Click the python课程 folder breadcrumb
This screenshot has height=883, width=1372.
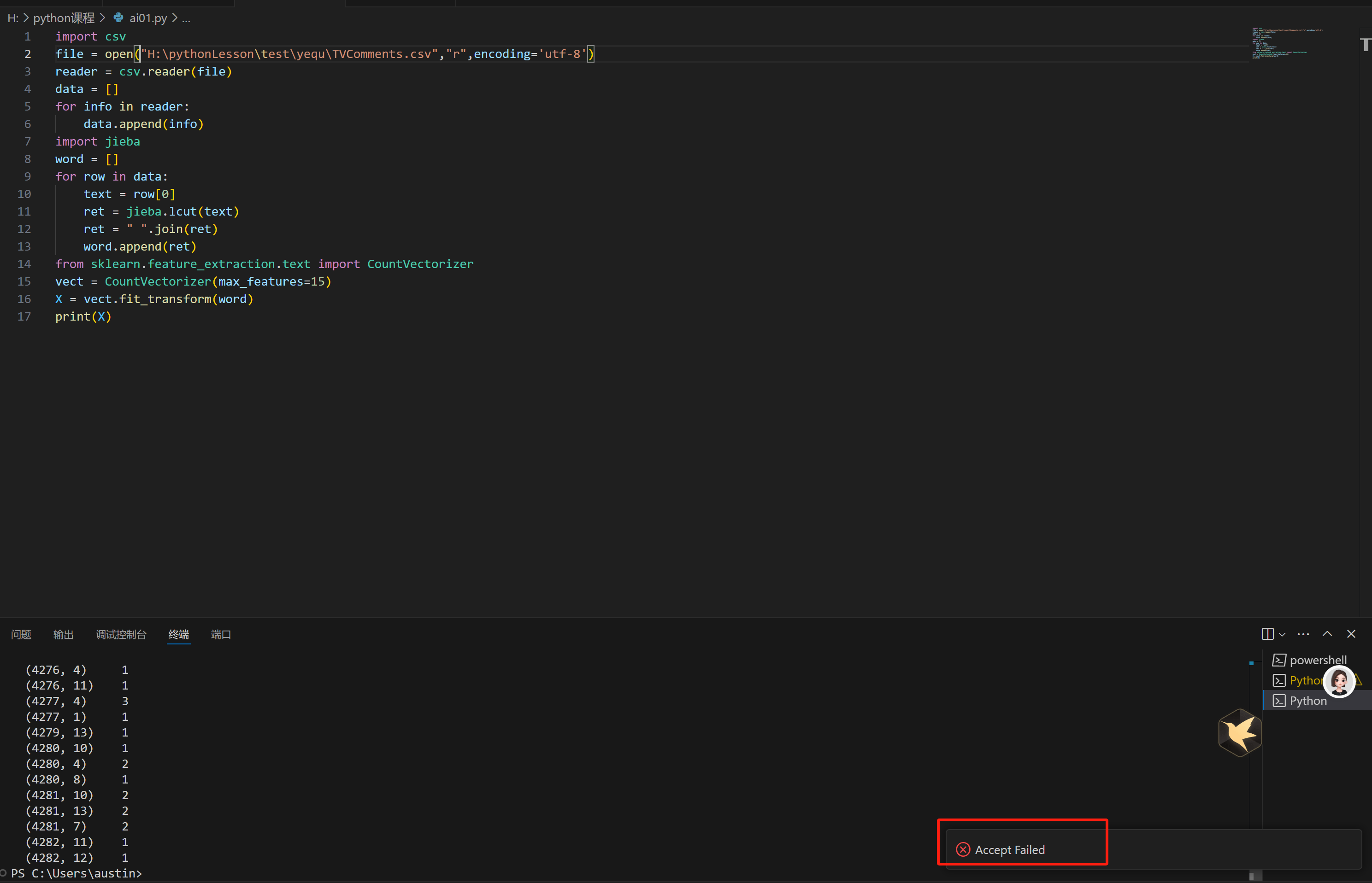coord(64,18)
